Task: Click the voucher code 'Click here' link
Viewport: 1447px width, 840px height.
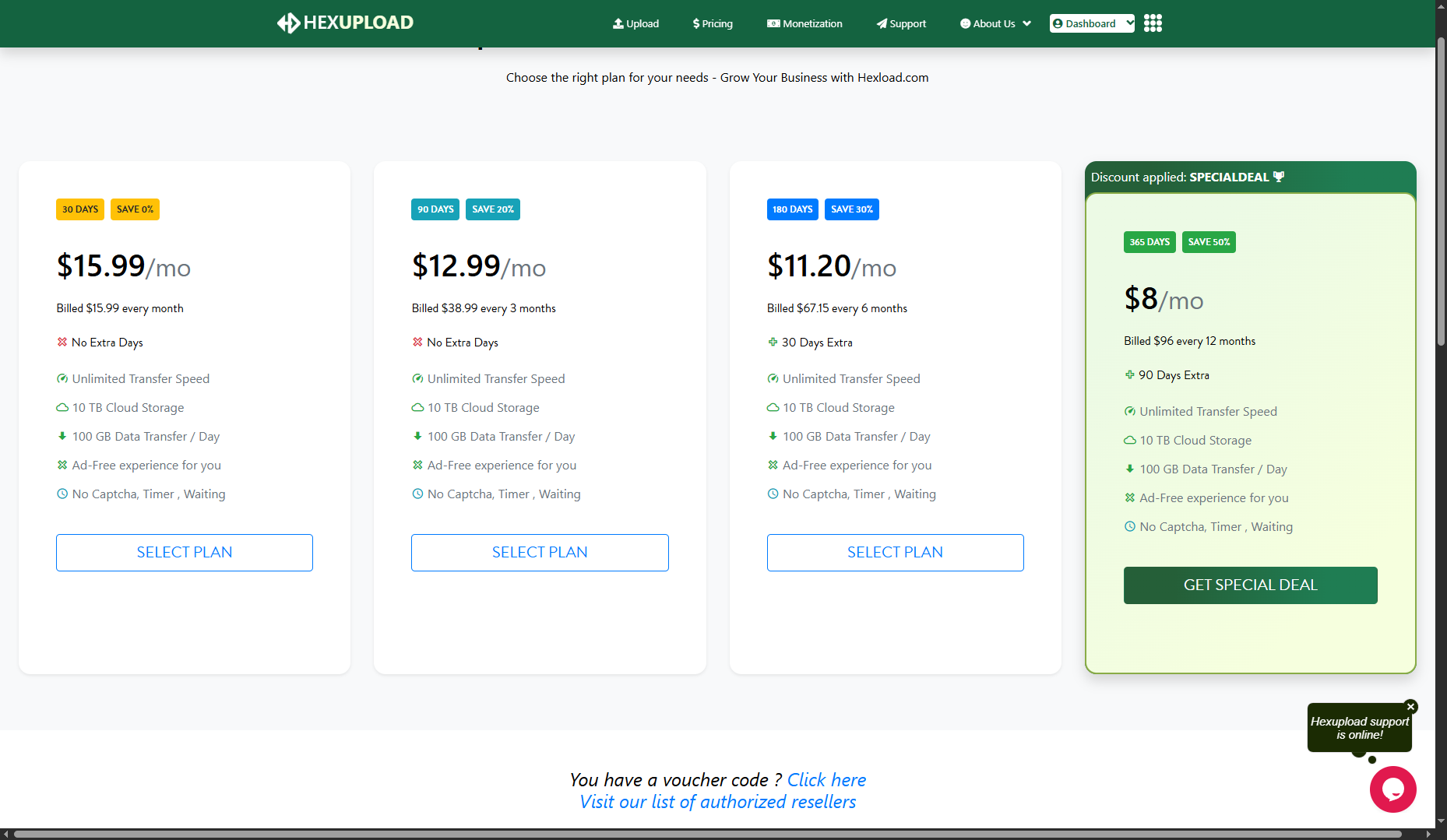Action: click(826, 780)
